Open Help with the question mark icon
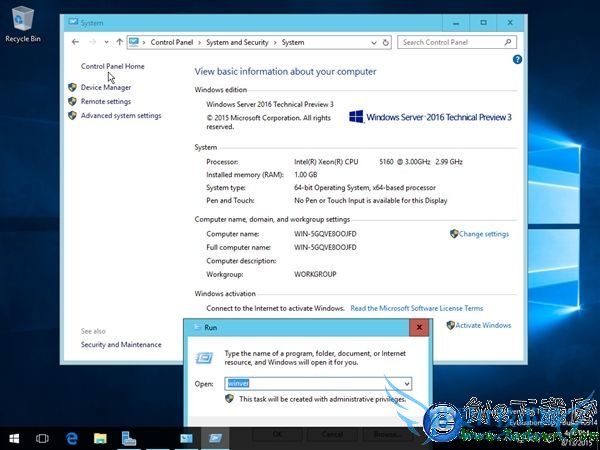The height and width of the screenshot is (450, 600). tap(517, 59)
